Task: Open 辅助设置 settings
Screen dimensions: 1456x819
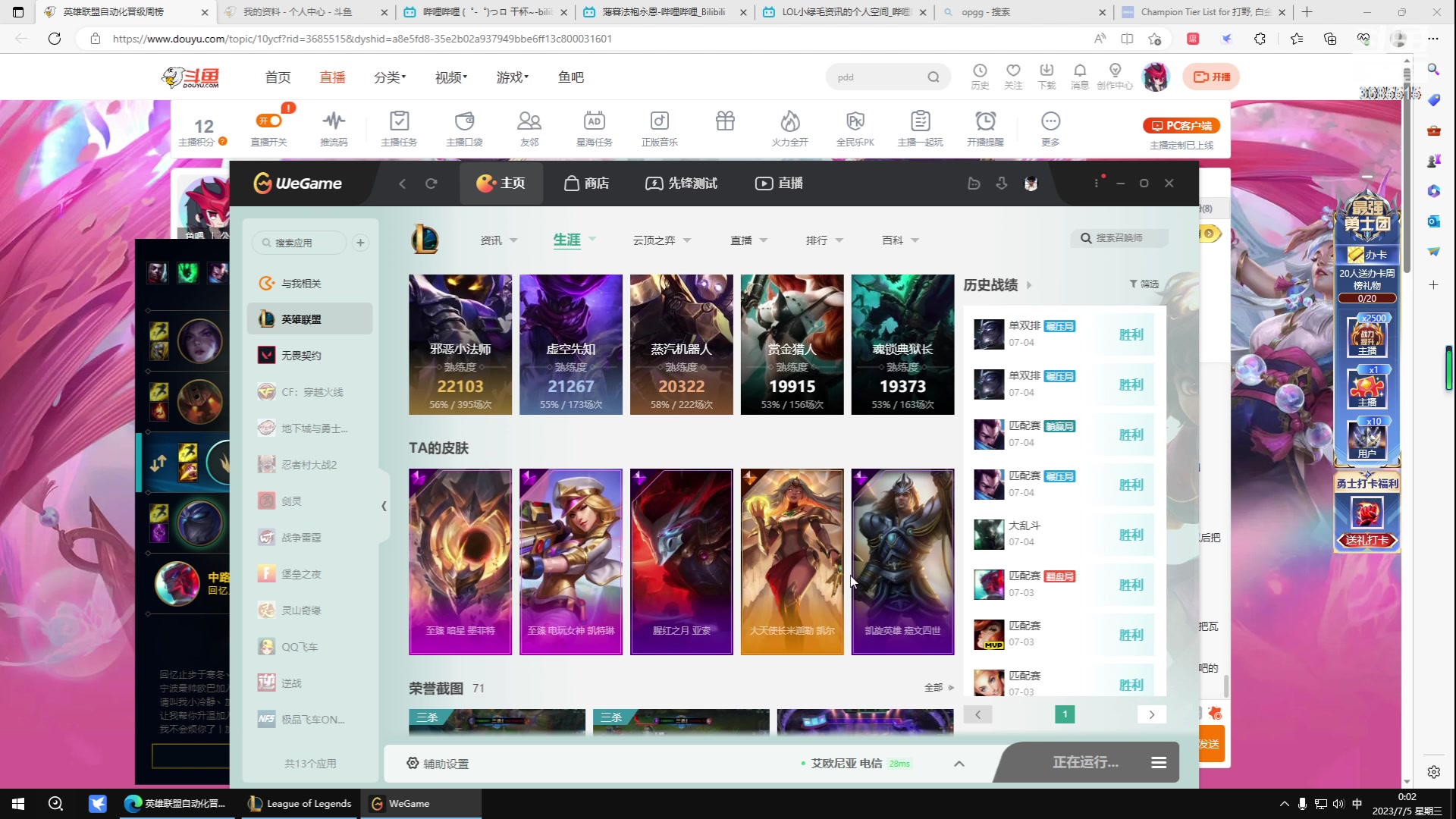Action: (x=438, y=764)
